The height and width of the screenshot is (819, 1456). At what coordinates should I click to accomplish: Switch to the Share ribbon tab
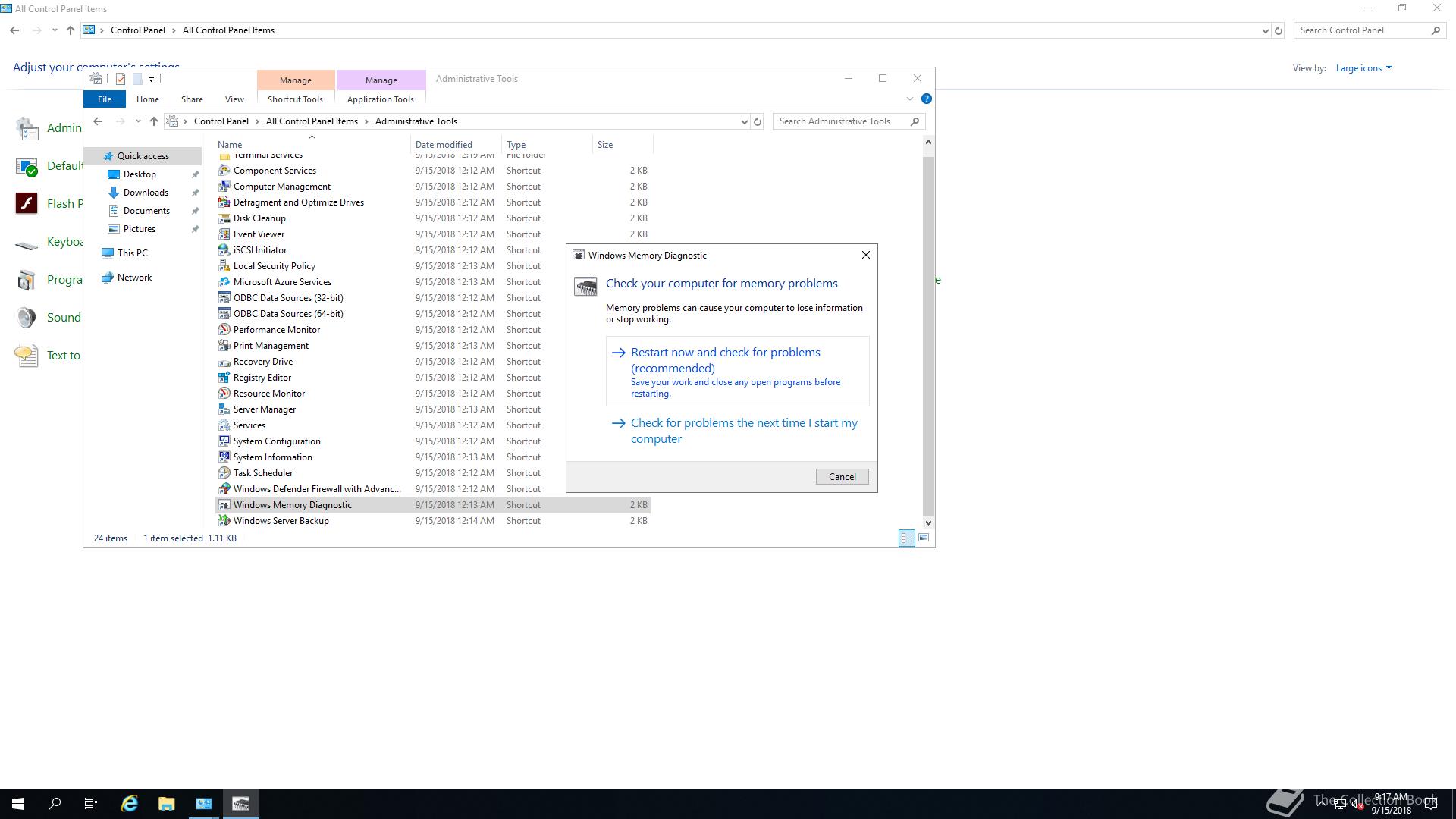pos(192,99)
